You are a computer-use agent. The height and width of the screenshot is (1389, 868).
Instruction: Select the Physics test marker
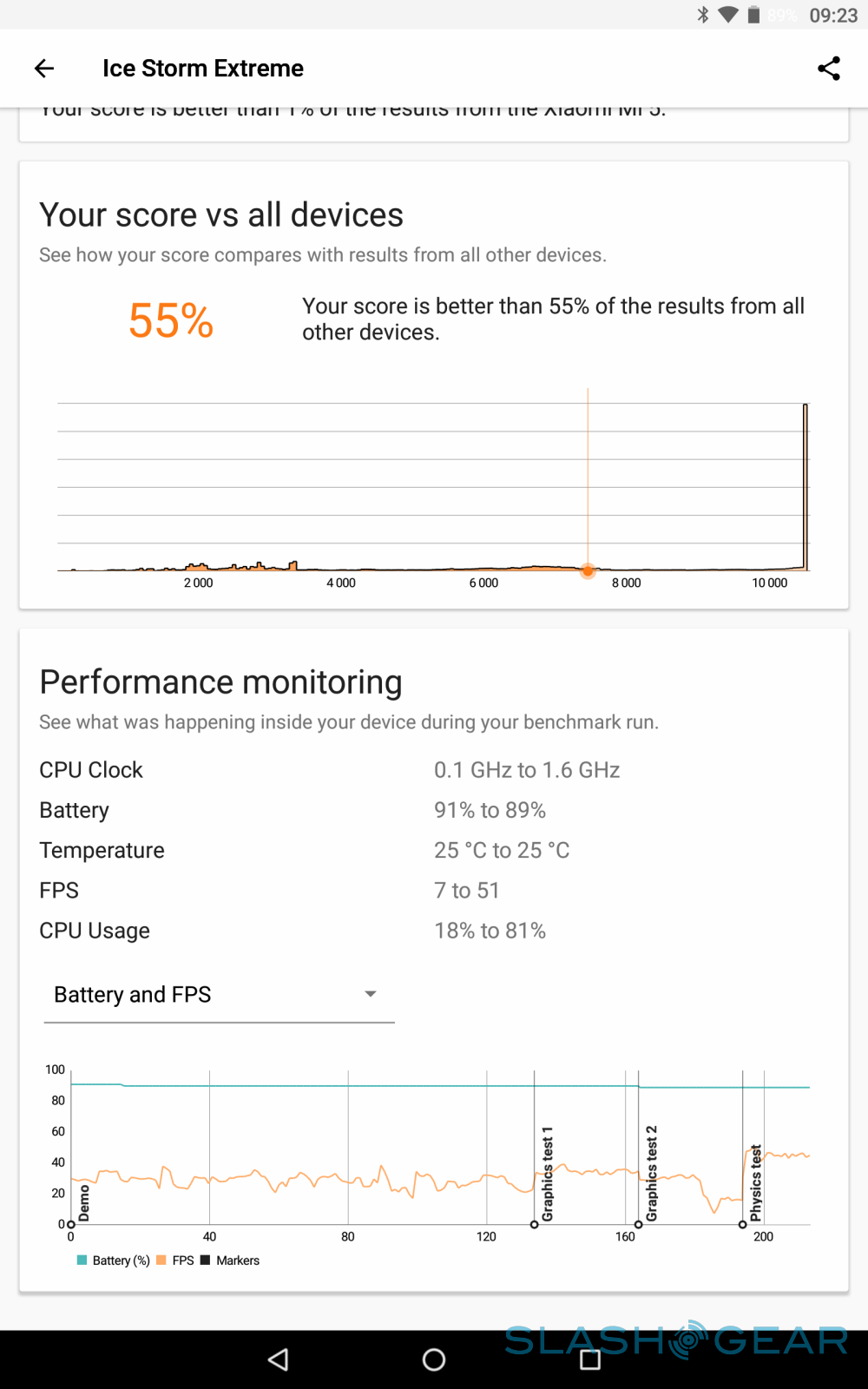[x=755, y=1182]
